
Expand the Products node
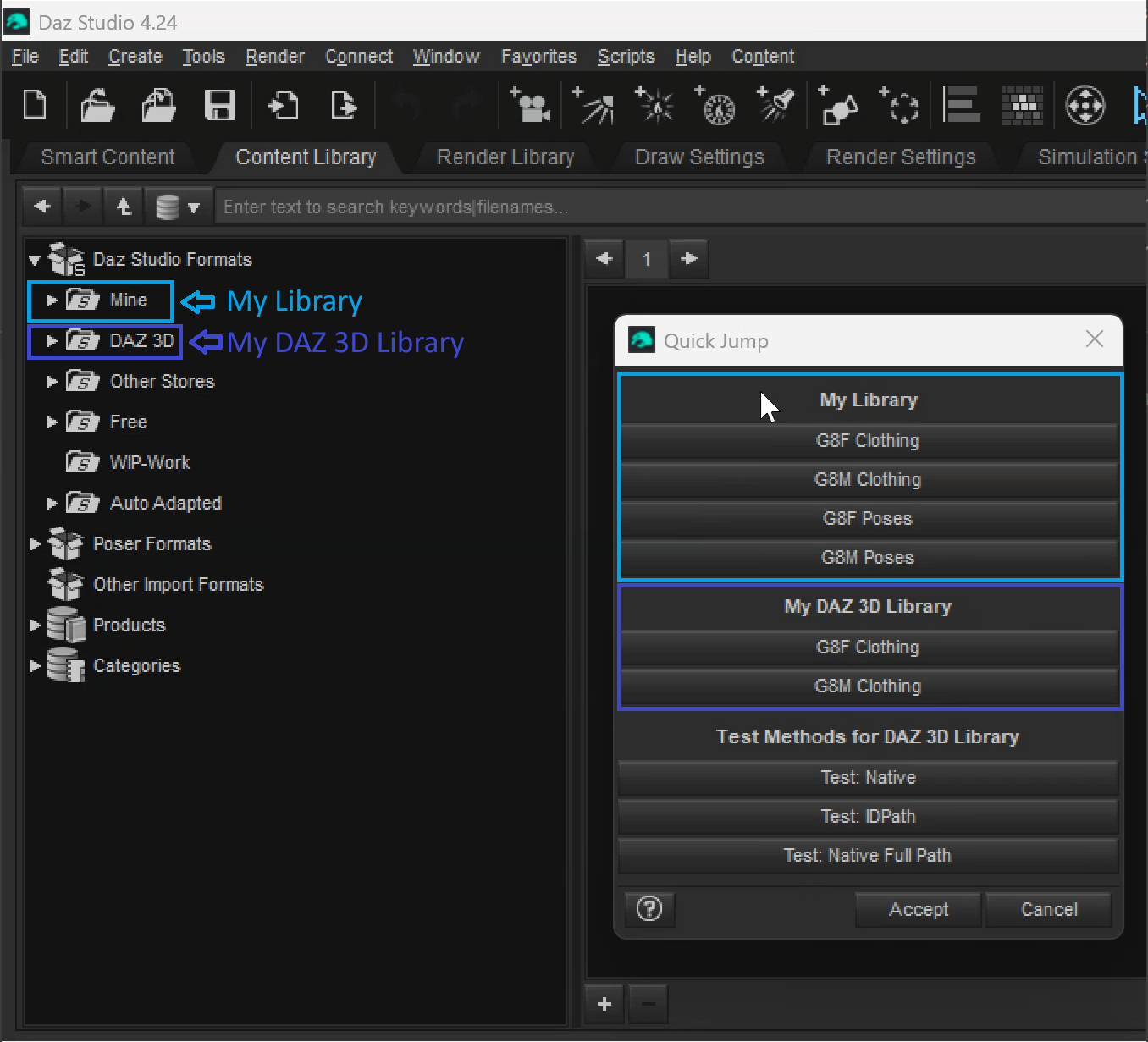click(x=35, y=626)
